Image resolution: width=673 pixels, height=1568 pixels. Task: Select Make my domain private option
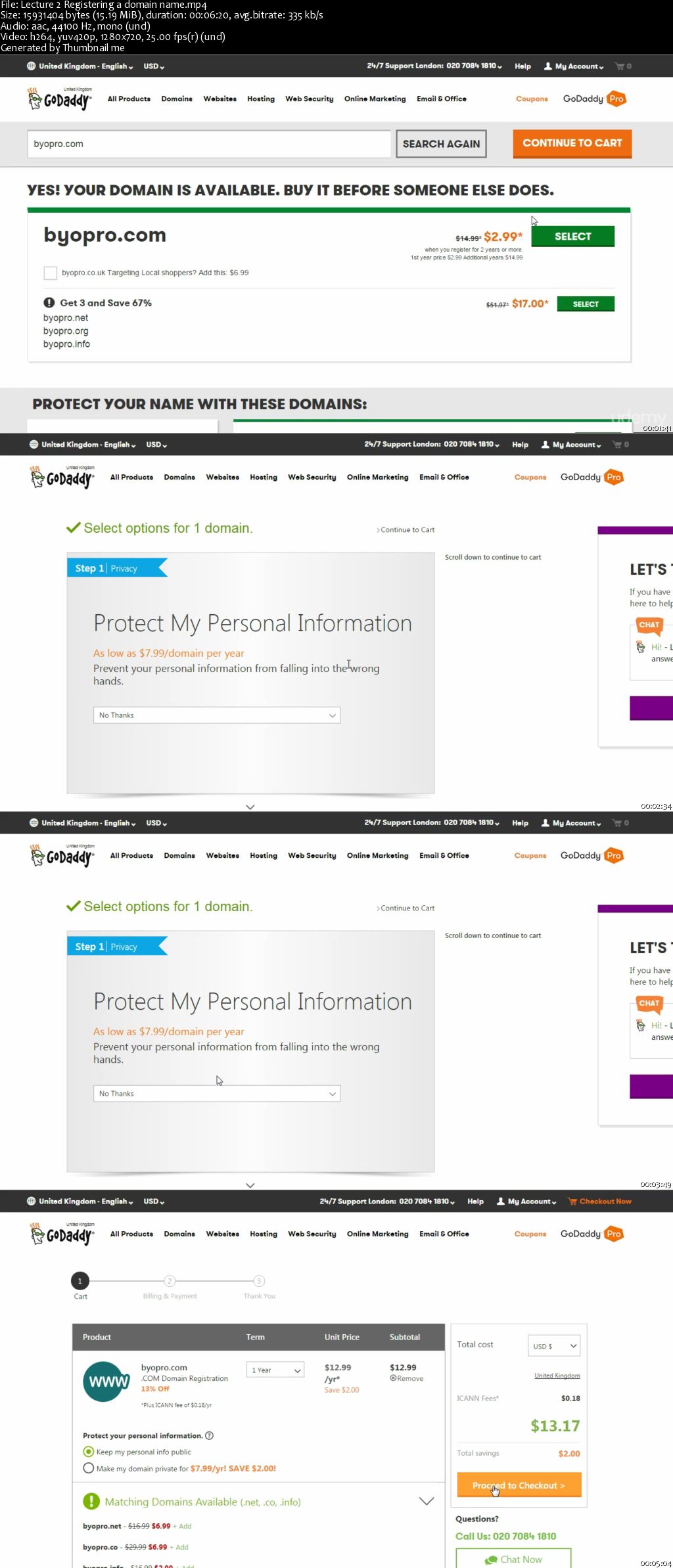click(x=89, y=1468)
